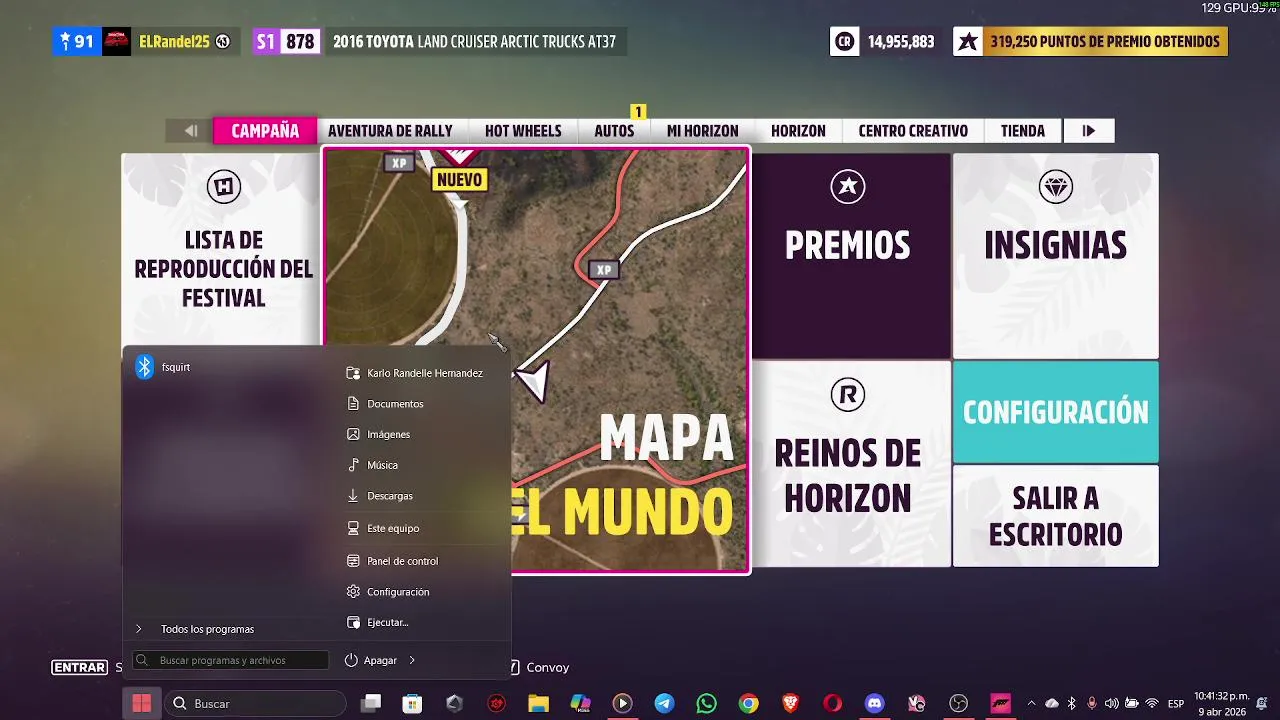Open media player icon on taskbar
This screenshot has width=1280, height=720.
[x=622, y=704]
